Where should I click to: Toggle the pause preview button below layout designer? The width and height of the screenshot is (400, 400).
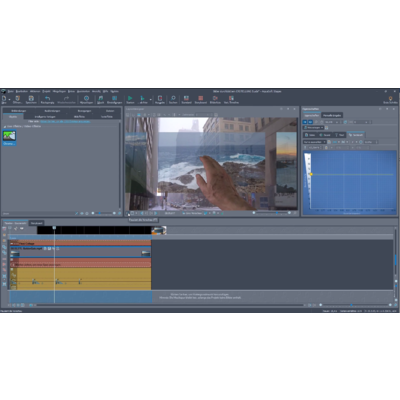(128, 213)
